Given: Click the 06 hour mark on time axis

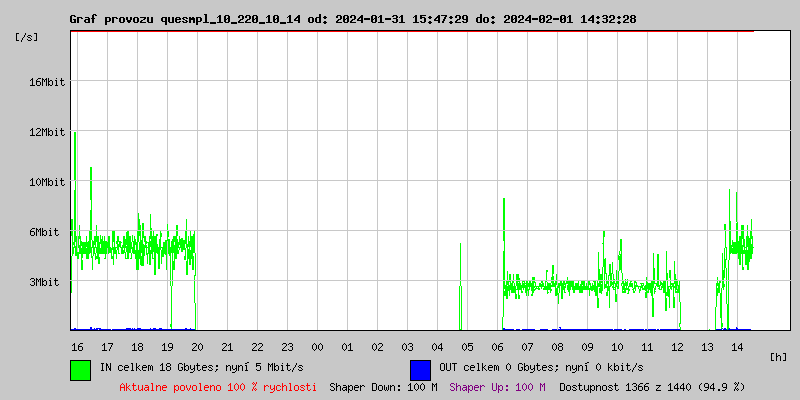Looking at the screenshot, I should (497, 346).
